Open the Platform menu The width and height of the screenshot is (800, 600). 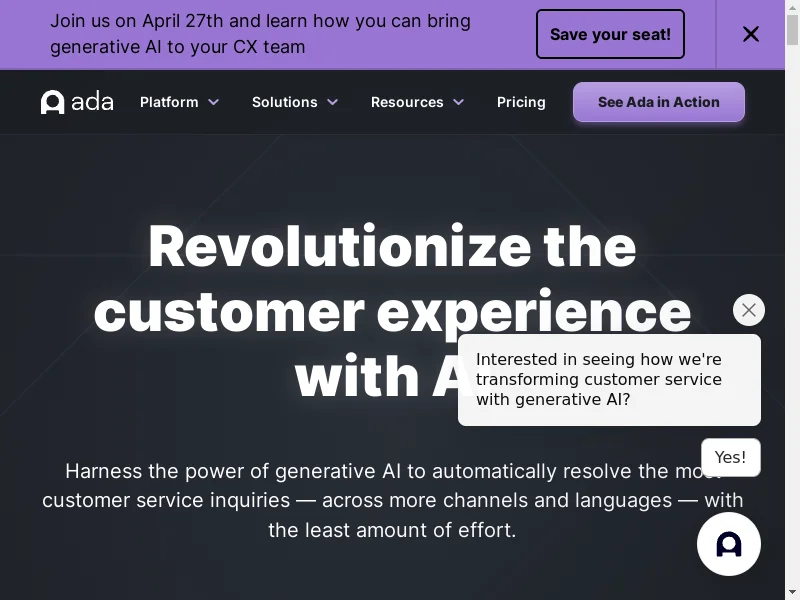(x=169, y=102)
